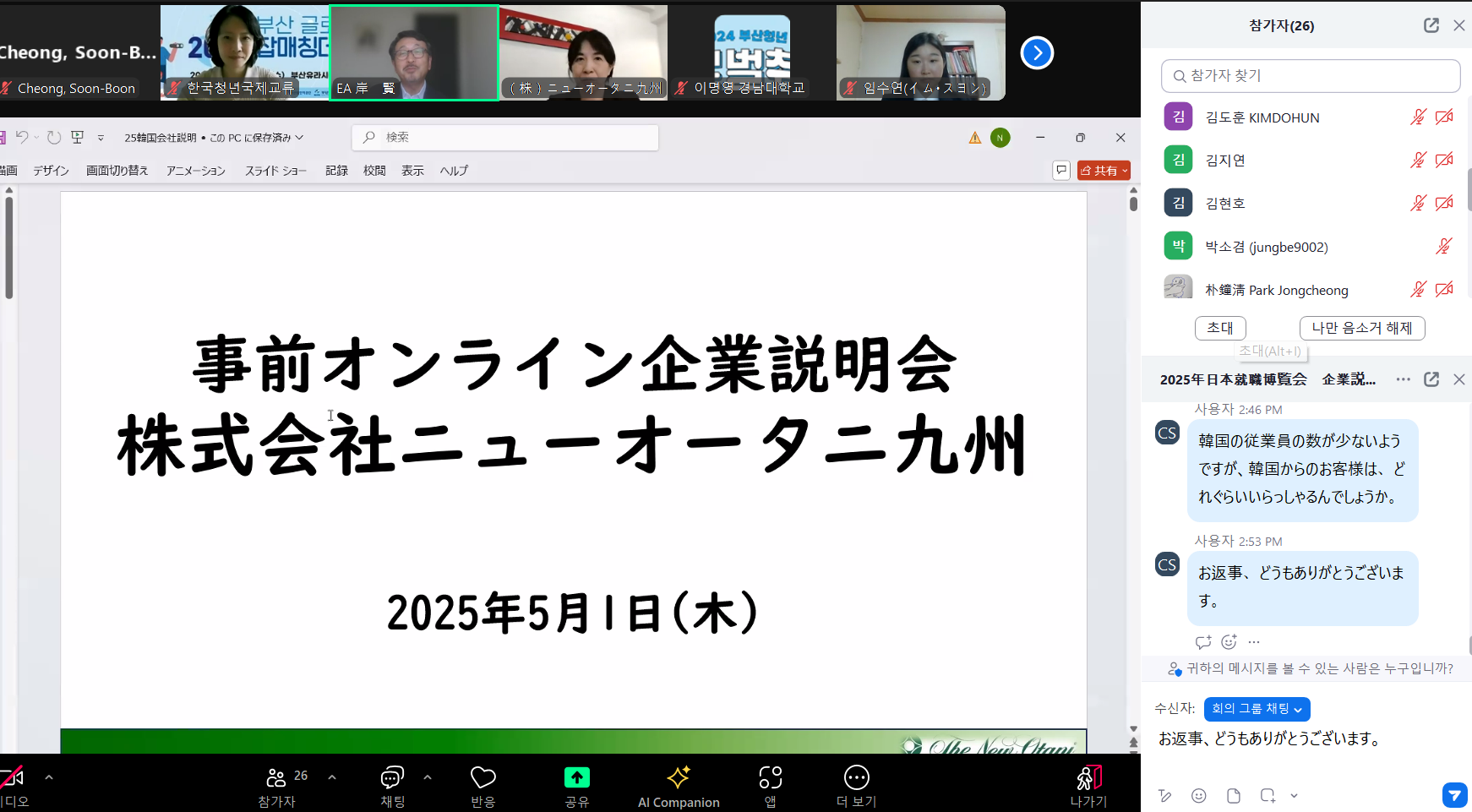
Task: Expand the caret next to 참가자 button
Action: pyautogui.click(x=332, y=777)
